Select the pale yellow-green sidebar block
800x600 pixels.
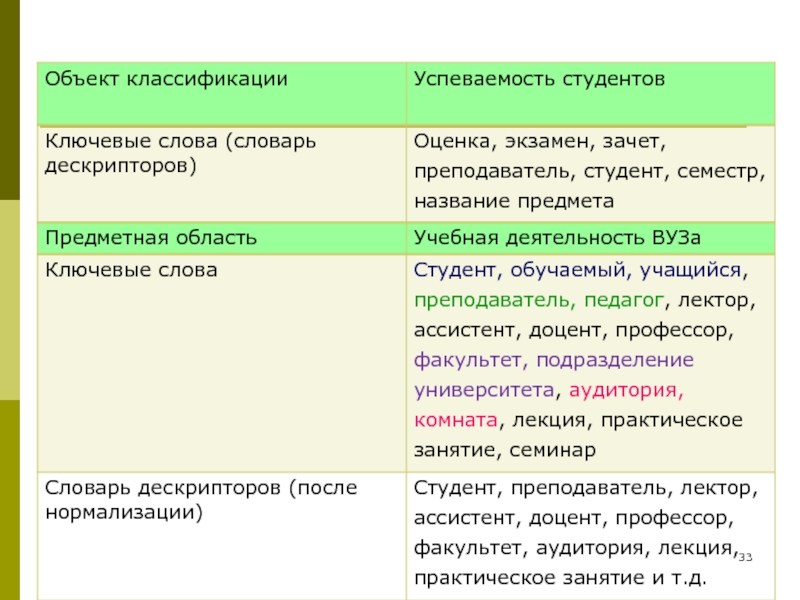pyautogui.click(x=9, y=300)
